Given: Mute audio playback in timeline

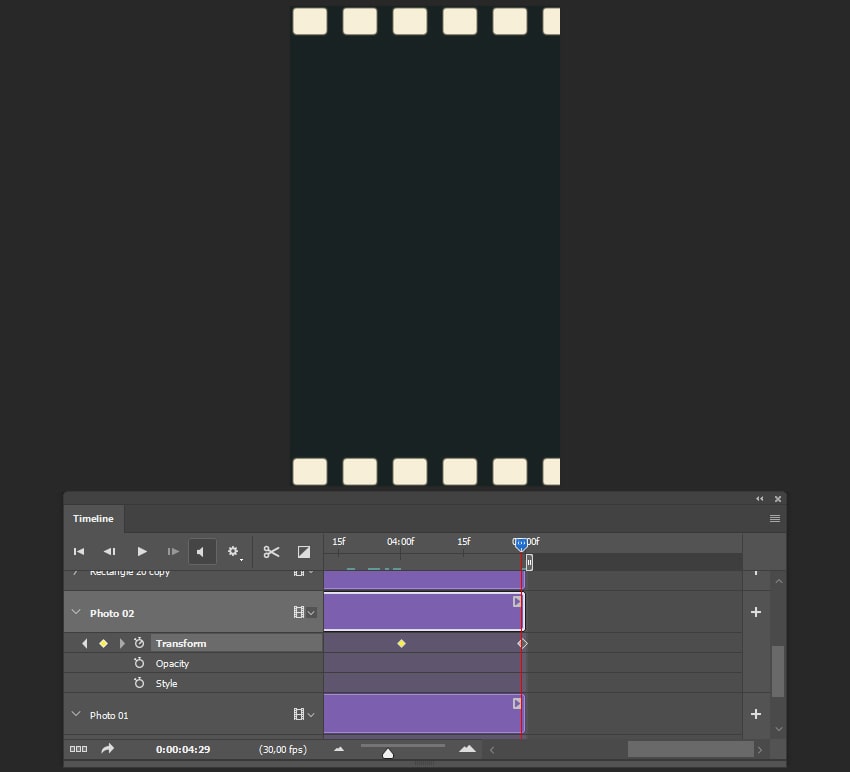Looking at the screenshot, I should click(202, 552).
